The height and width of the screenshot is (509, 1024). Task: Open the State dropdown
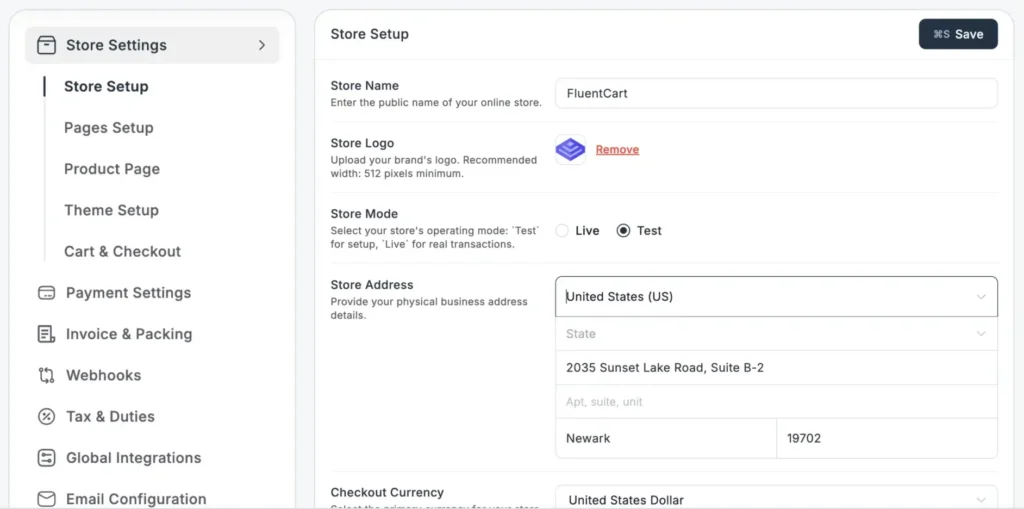[776, 334]
